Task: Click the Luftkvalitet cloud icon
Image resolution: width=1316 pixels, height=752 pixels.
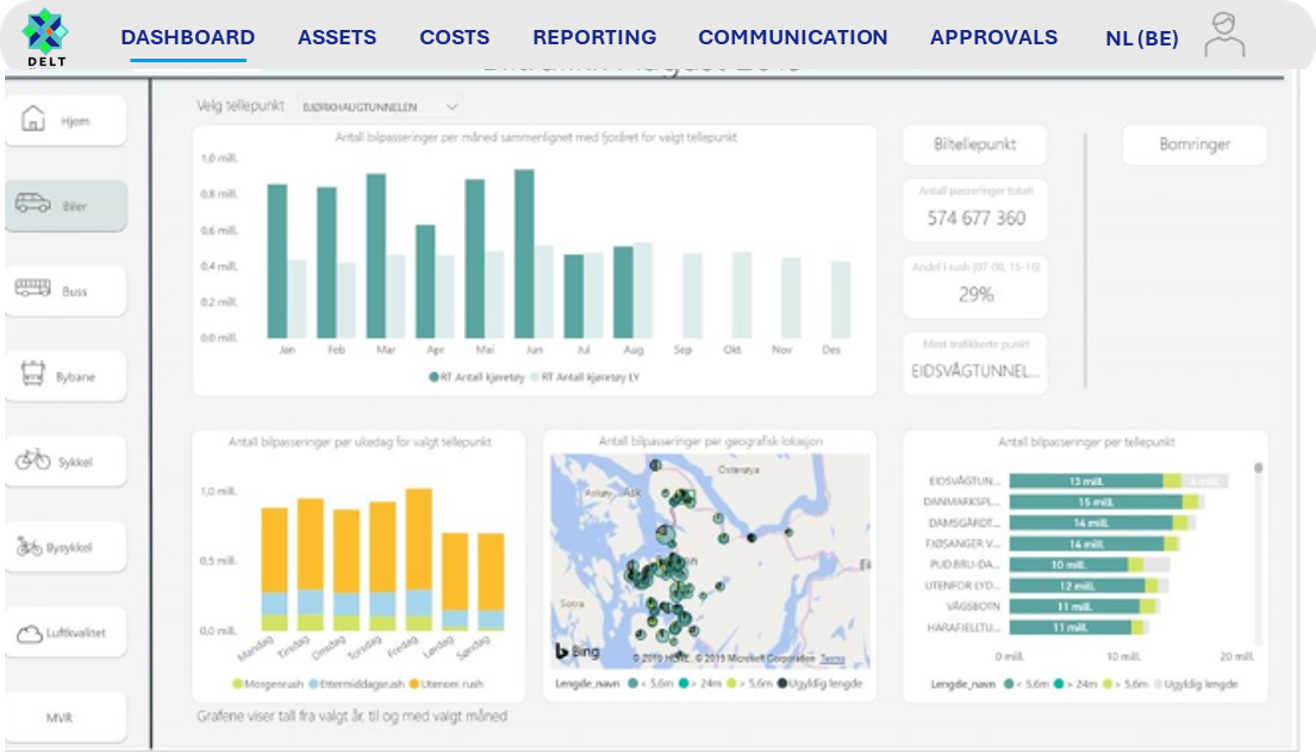Action: pos(29,633)
